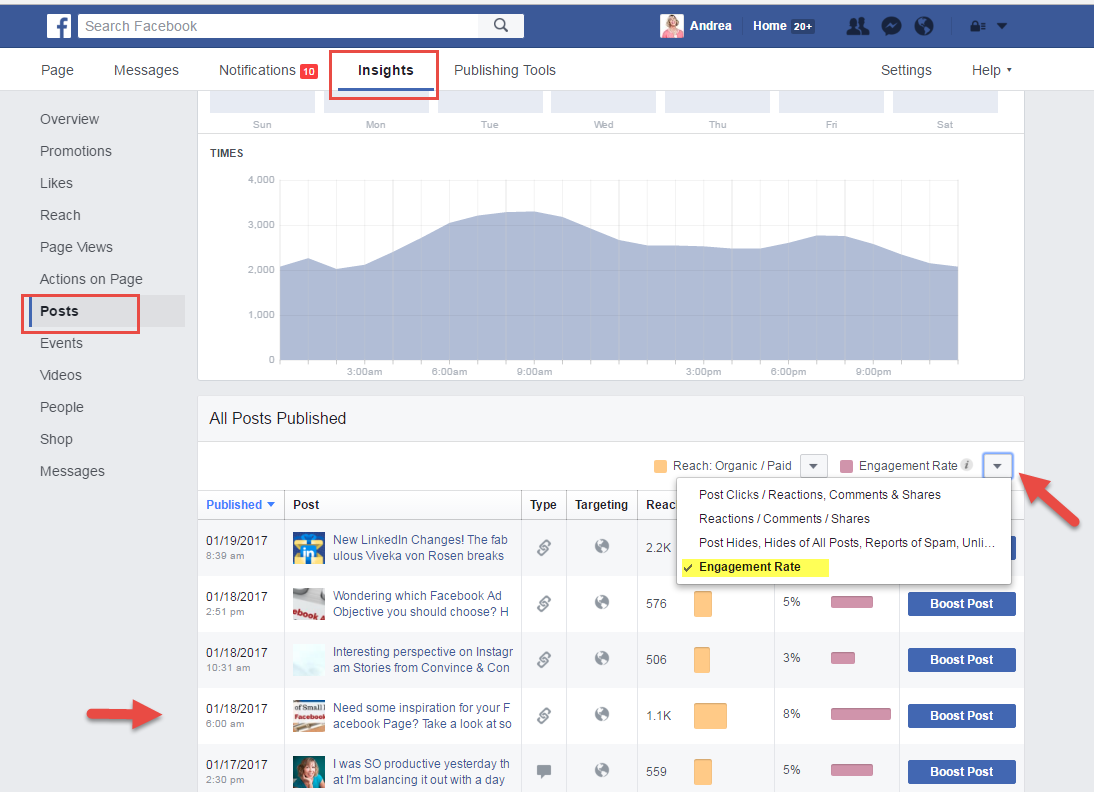The width and height of the screenshot is (1094, 792).
Task: Click the privacy shortcuts lock icon
Action: pyautogui.click(x=977, y=26)
